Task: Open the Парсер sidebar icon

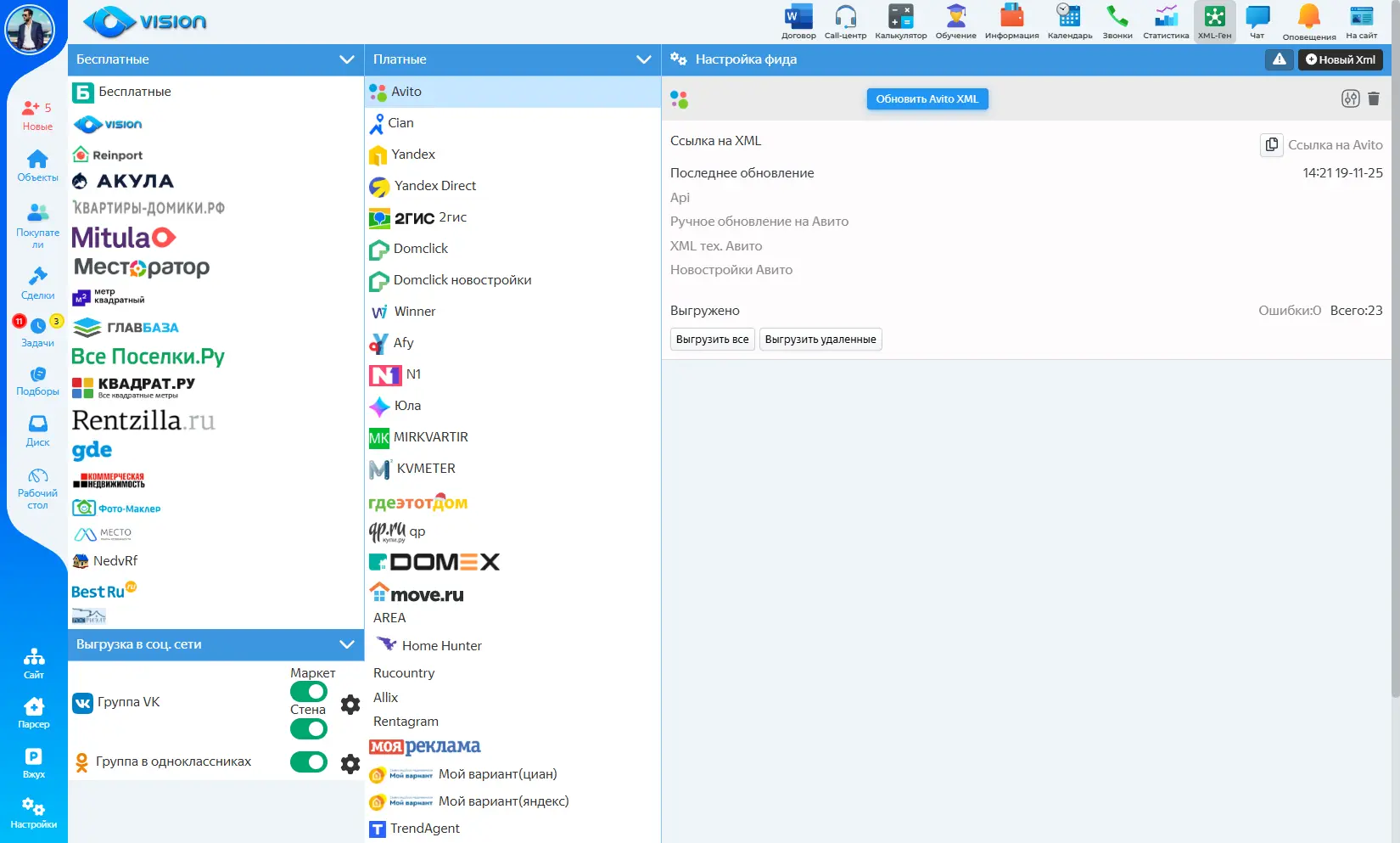Action: [x=34, y=711]
